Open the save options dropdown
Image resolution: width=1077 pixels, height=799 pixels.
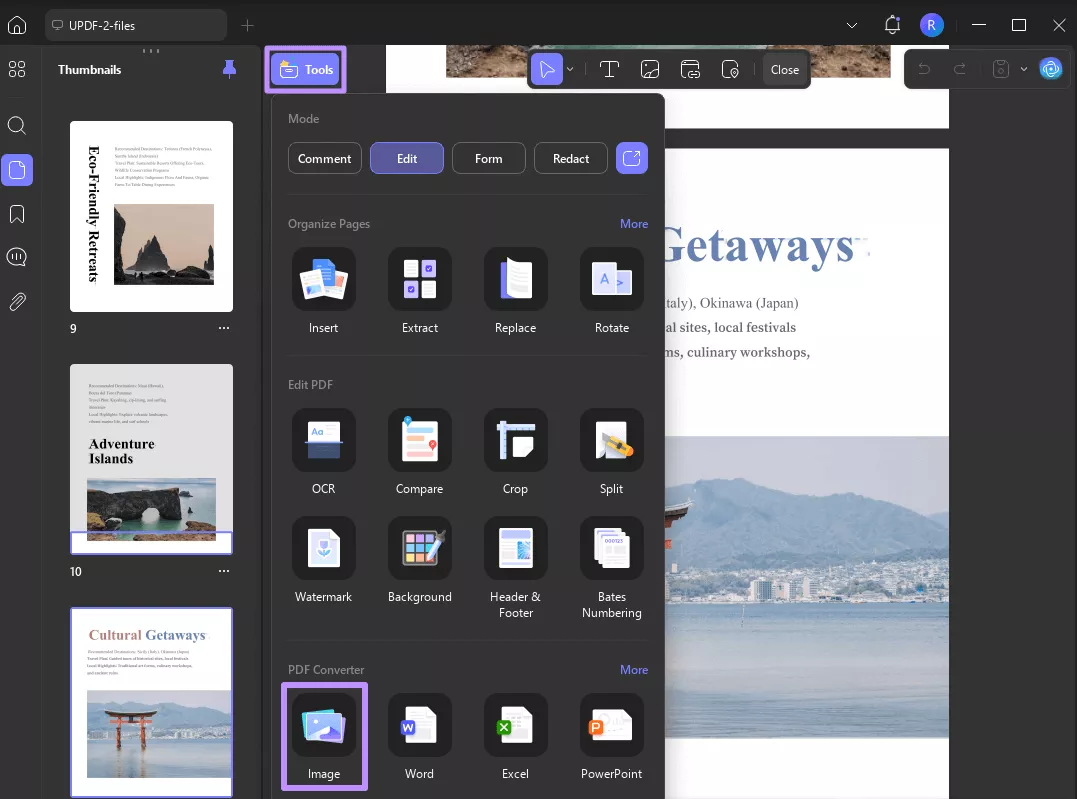click(x=1023, y=68)
